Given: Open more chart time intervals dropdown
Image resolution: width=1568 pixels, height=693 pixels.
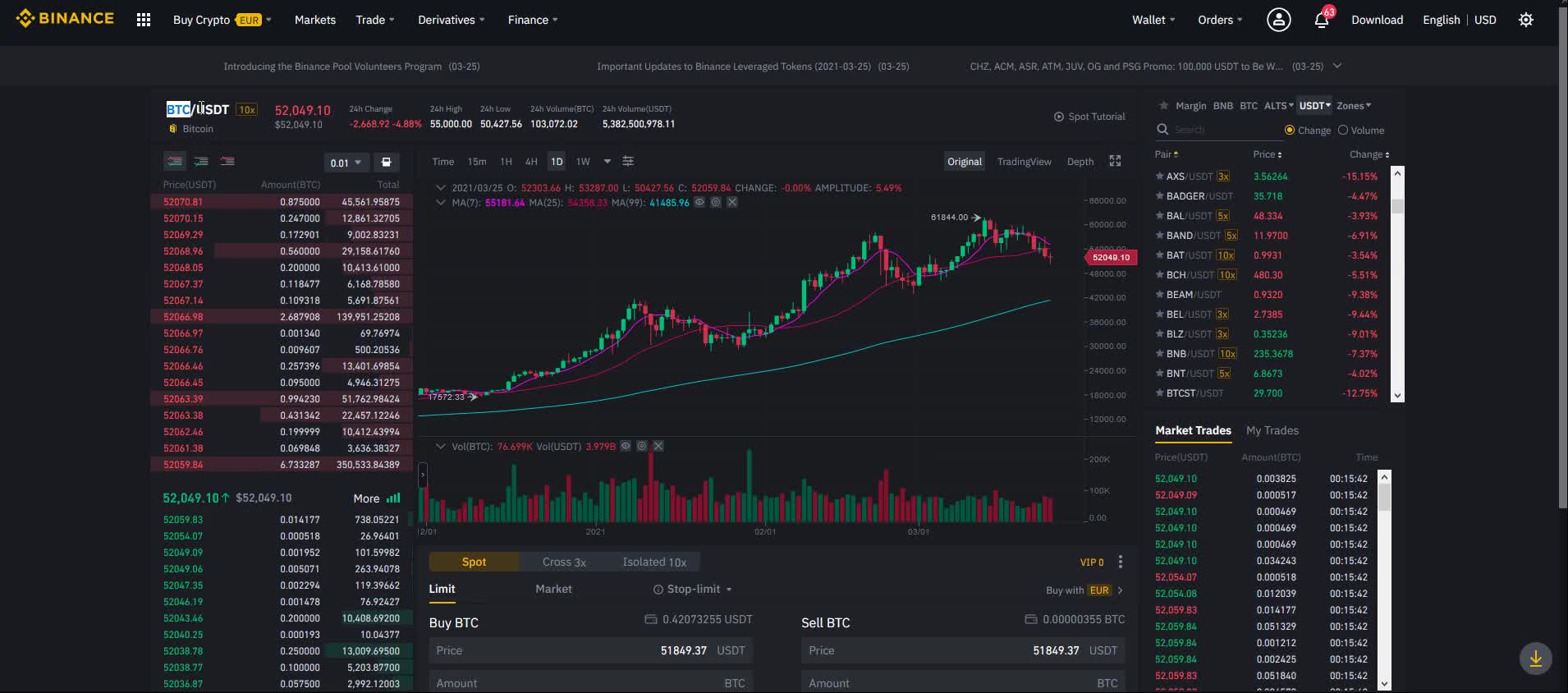Looking at the screenshot, I should pyautogui.click(x=607, y=161).
